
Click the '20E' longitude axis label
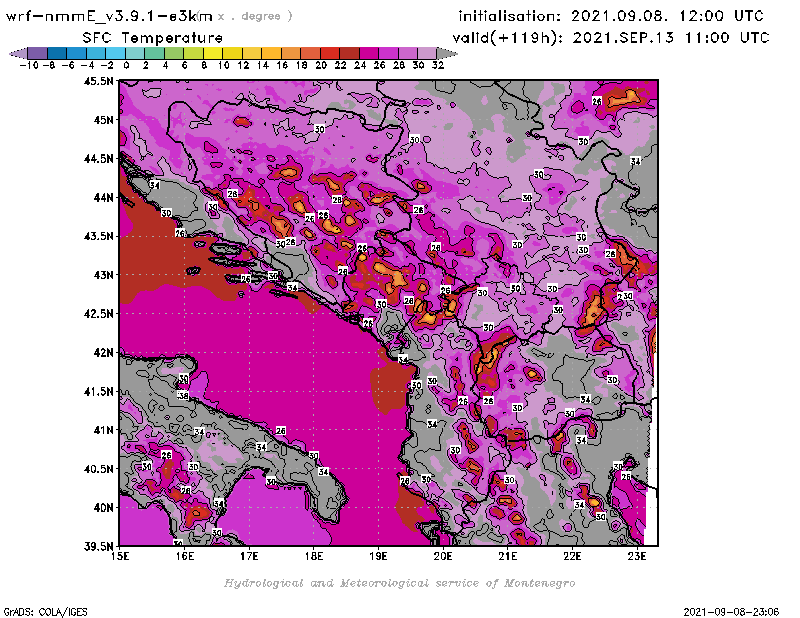coord(443,556)
